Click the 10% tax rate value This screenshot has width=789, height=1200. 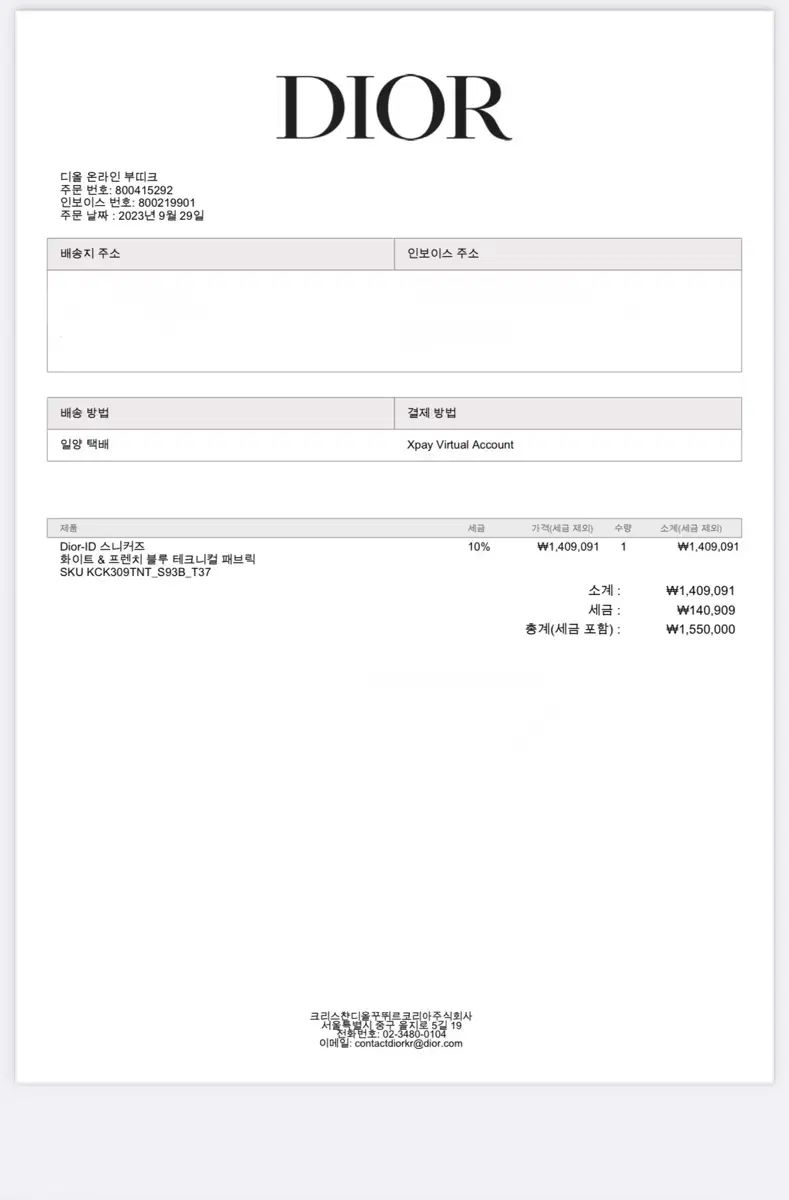tap(478, 547)
